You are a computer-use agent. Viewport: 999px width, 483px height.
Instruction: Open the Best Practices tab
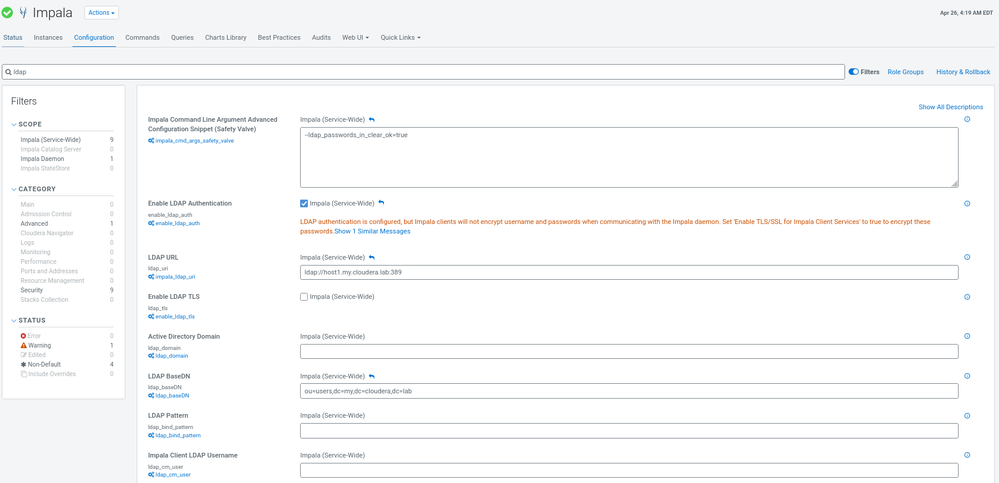click(x=279, y=38)
